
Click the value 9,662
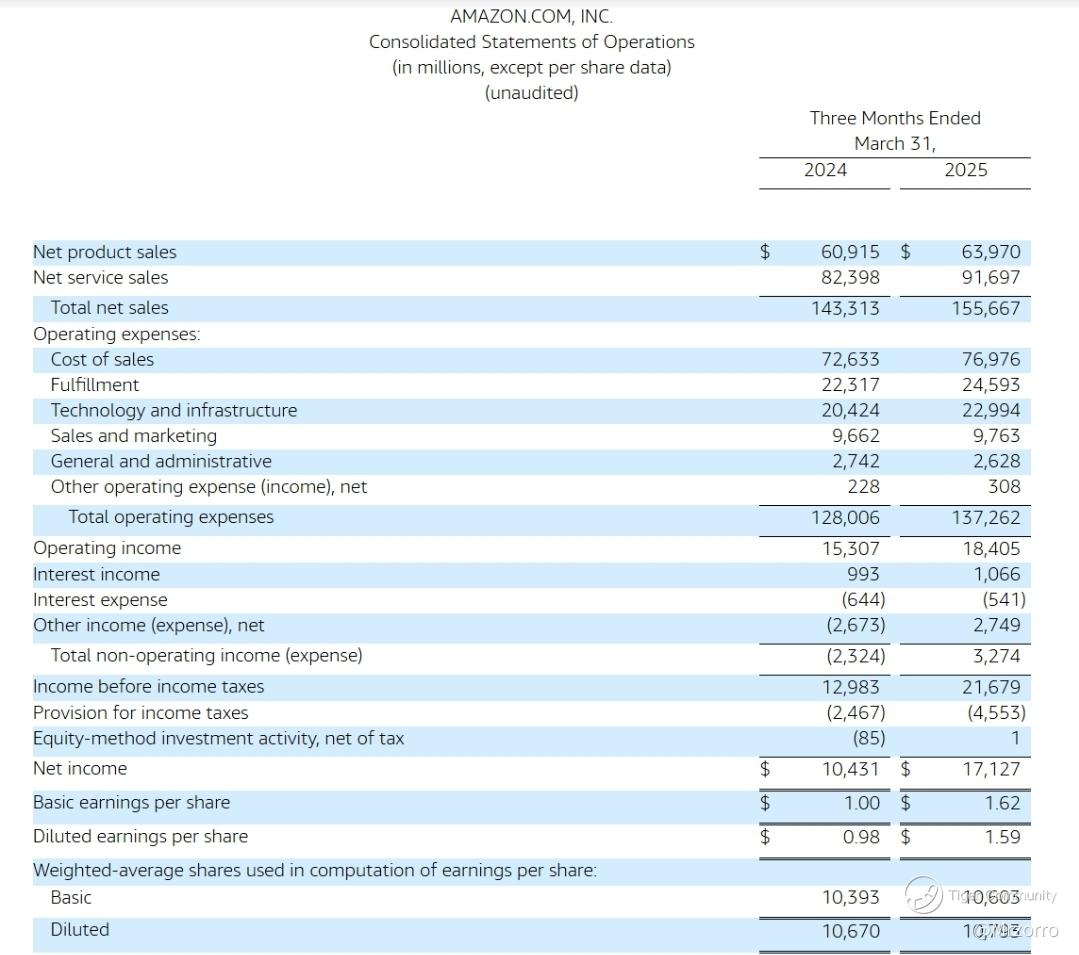[x=855, y=436]
